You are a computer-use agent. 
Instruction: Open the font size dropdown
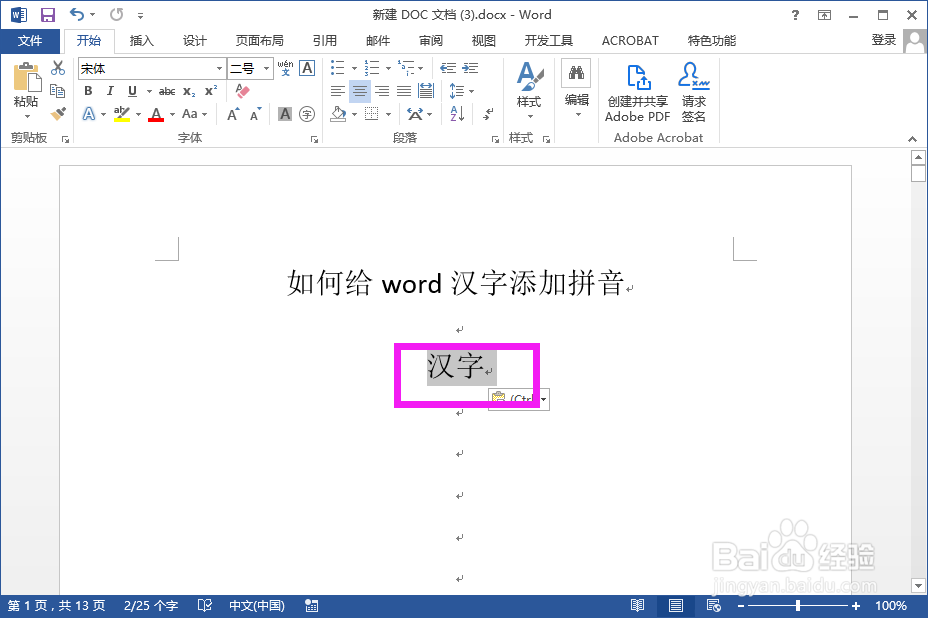point(266,69)
